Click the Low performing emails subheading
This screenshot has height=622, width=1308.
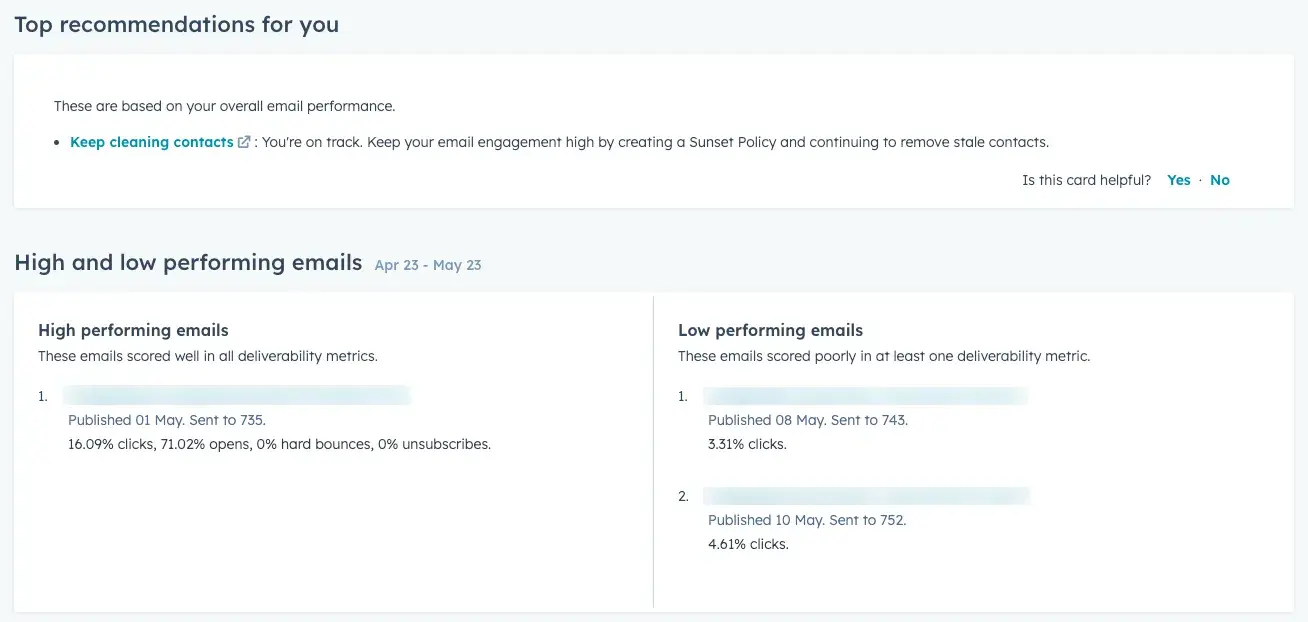(770, 330)
